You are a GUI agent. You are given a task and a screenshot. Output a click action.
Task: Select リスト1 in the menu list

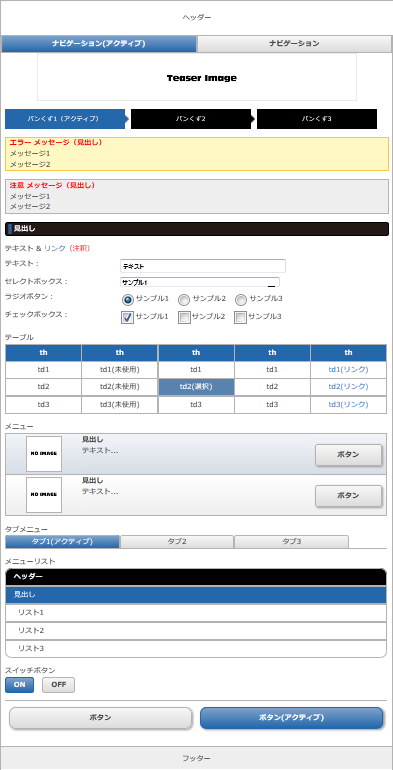coord(196,613)
